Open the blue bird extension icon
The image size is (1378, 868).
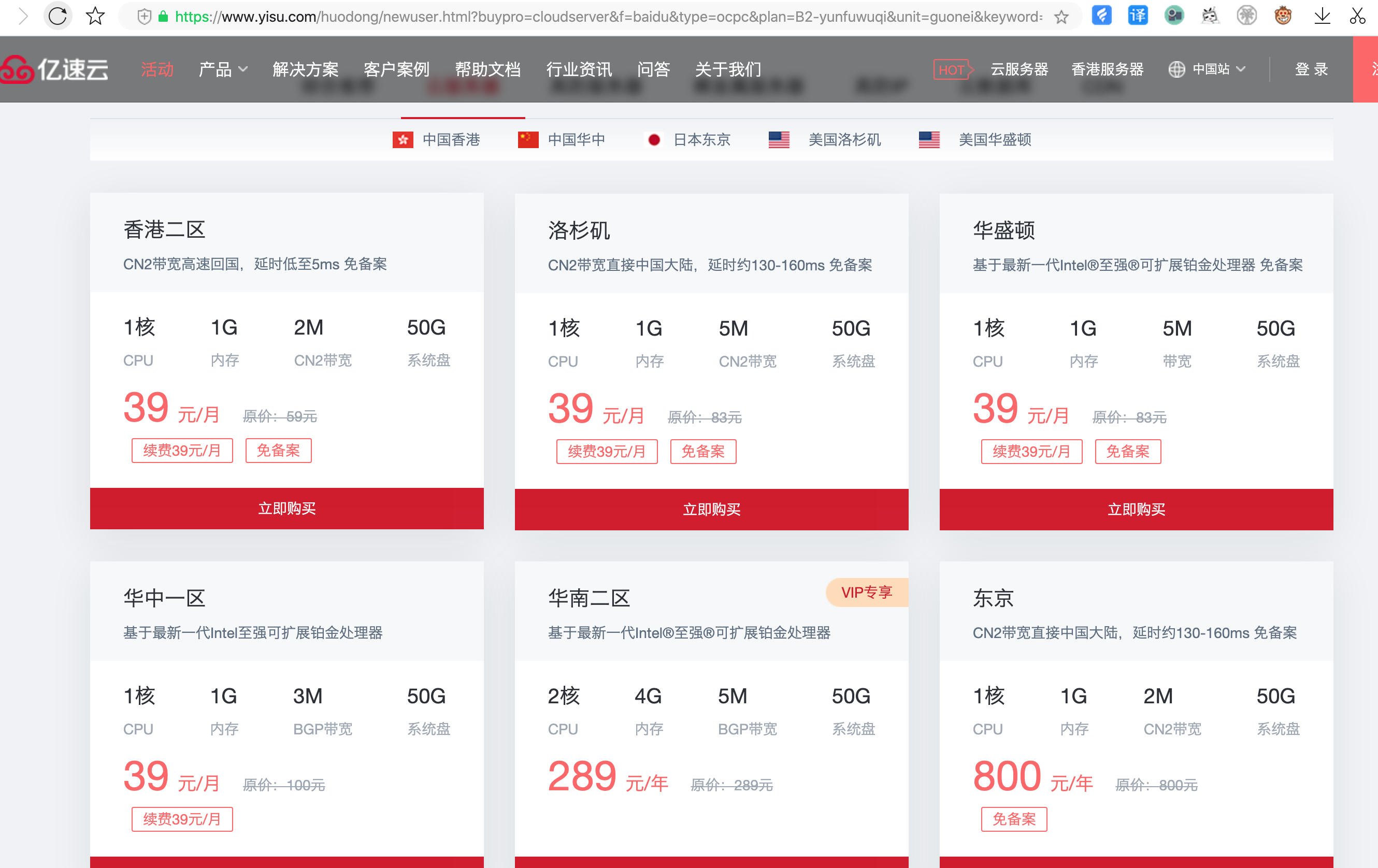1101,15
